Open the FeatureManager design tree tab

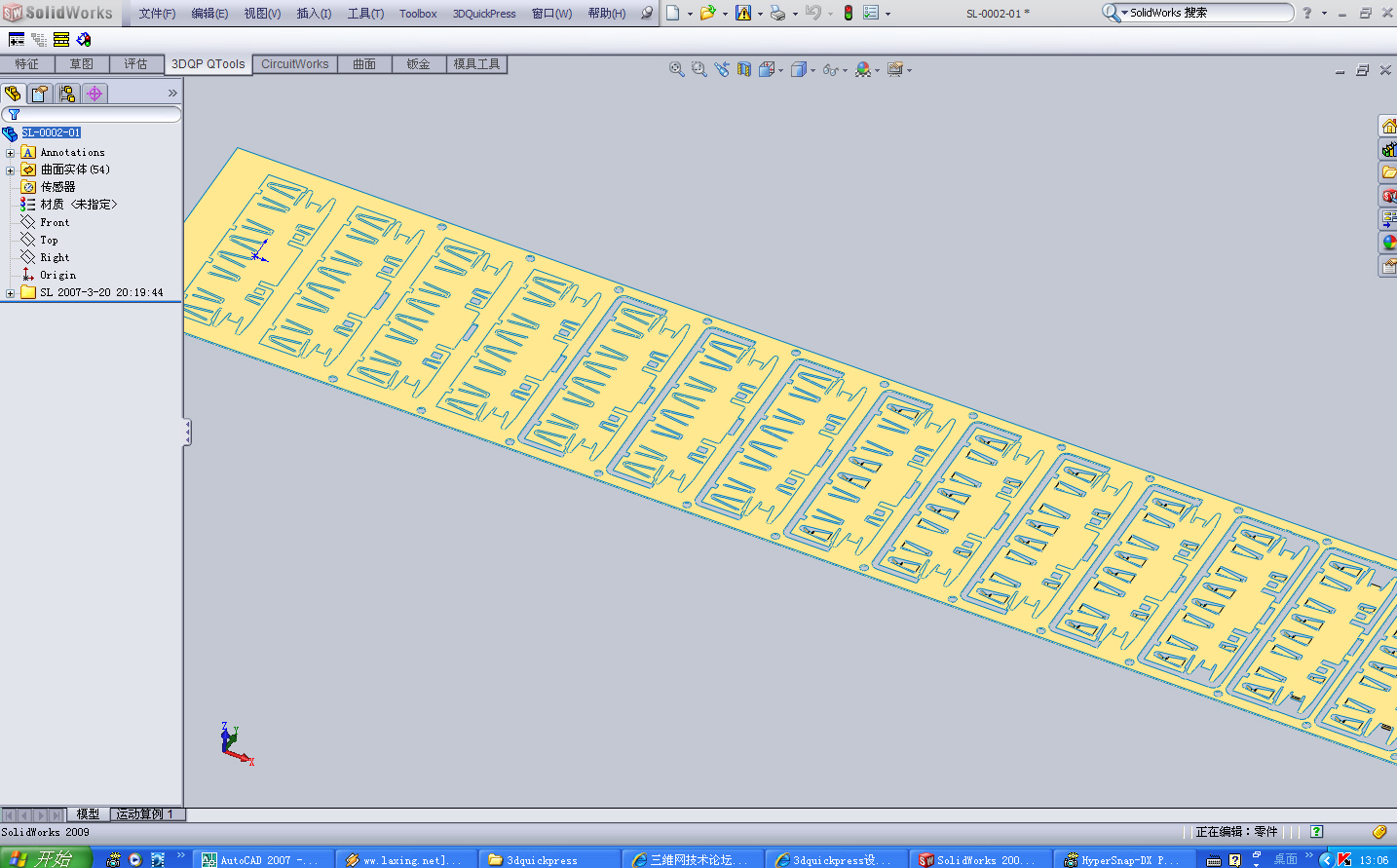click(x=13, y=94)
